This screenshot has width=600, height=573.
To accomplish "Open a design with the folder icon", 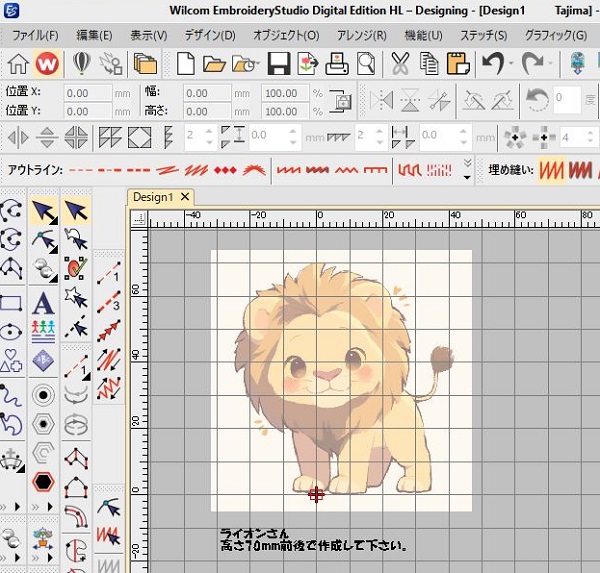I will (x=214, y=64).
